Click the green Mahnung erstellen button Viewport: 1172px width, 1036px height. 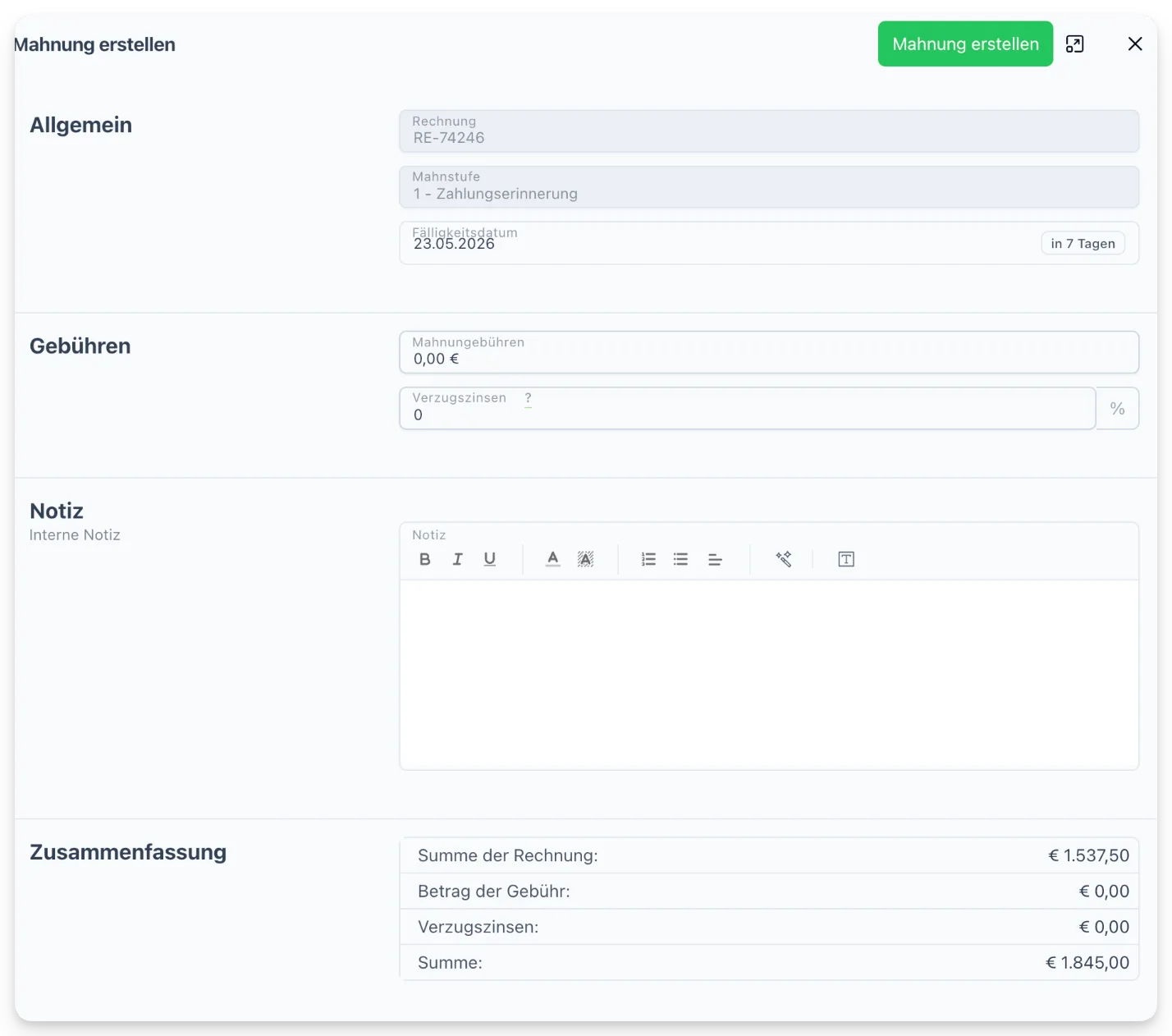coord(965,44)
